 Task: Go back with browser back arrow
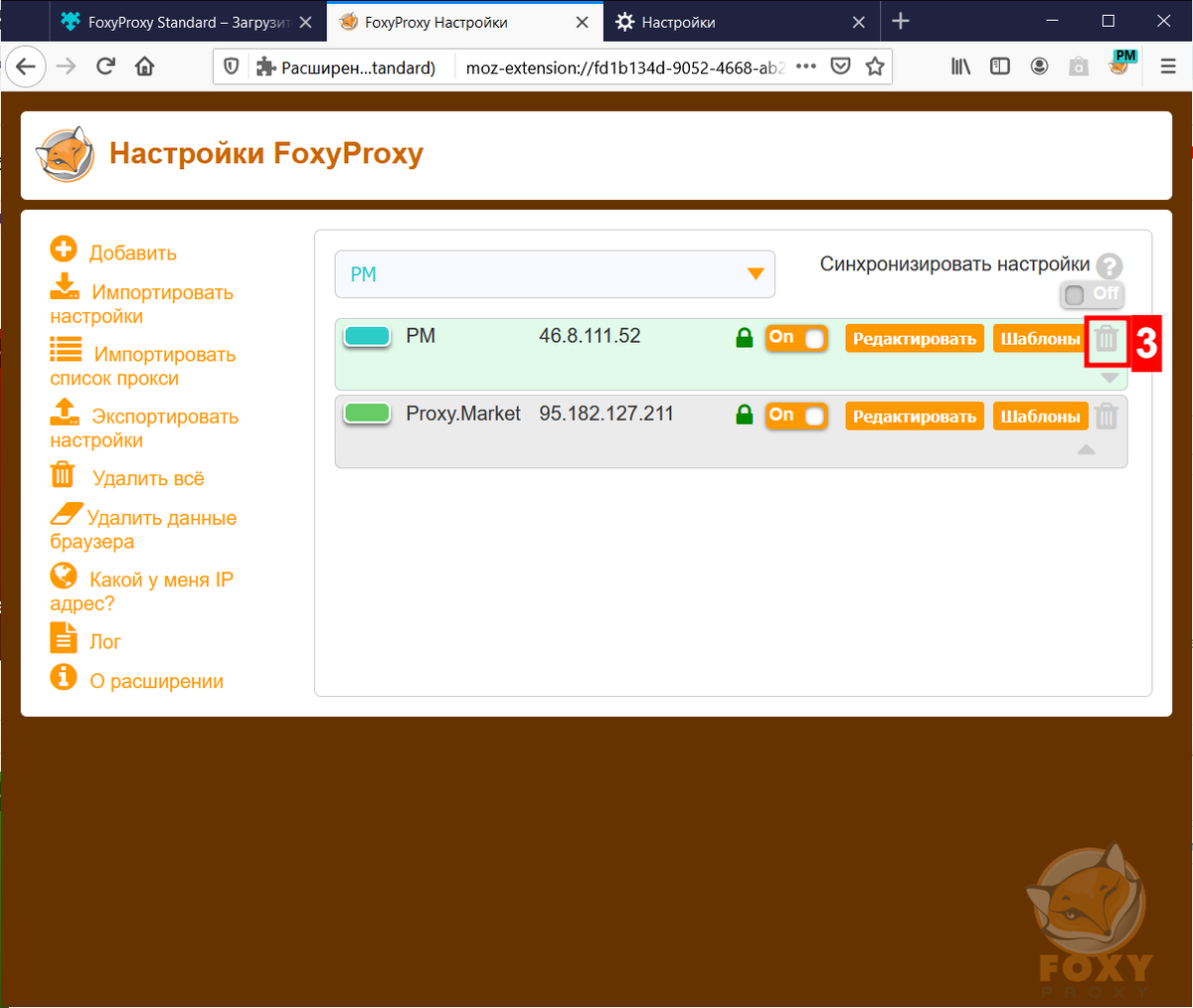(x=26, y=67)
